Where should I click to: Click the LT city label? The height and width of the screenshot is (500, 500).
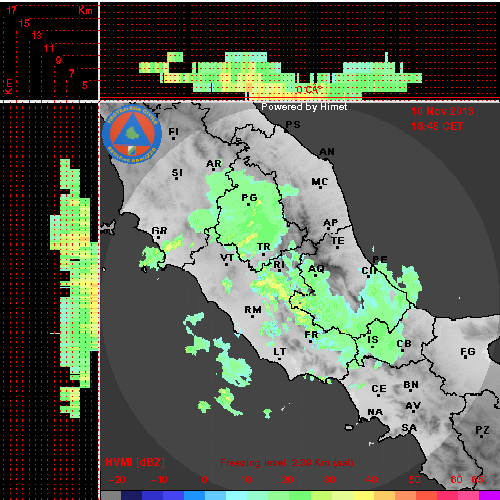pos(280,351)
